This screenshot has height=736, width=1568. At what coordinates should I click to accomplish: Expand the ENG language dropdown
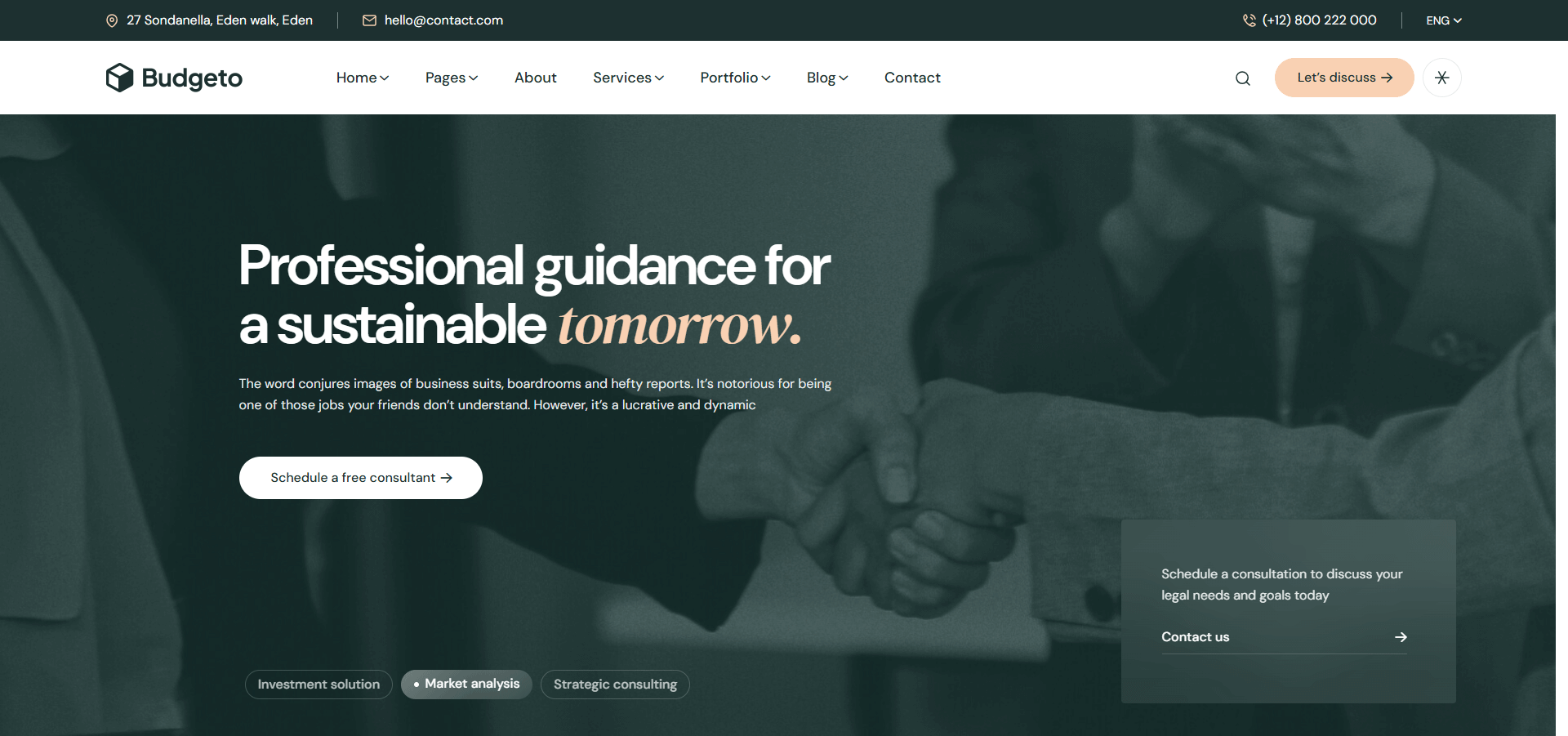[x=1444, y=20]
